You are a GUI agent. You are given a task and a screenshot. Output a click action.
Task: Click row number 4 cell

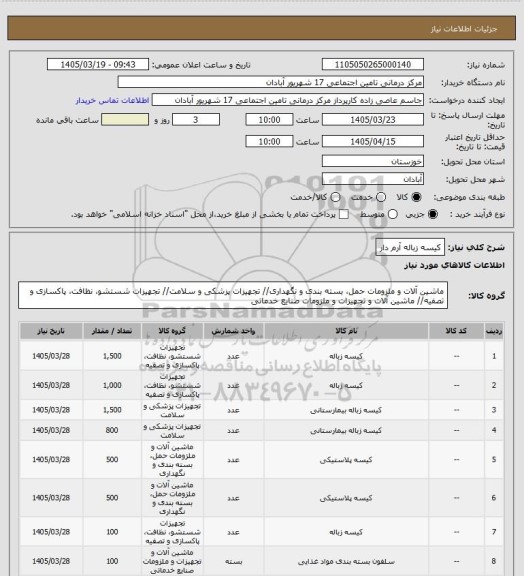pyautogui.click(x=494, y=430)
